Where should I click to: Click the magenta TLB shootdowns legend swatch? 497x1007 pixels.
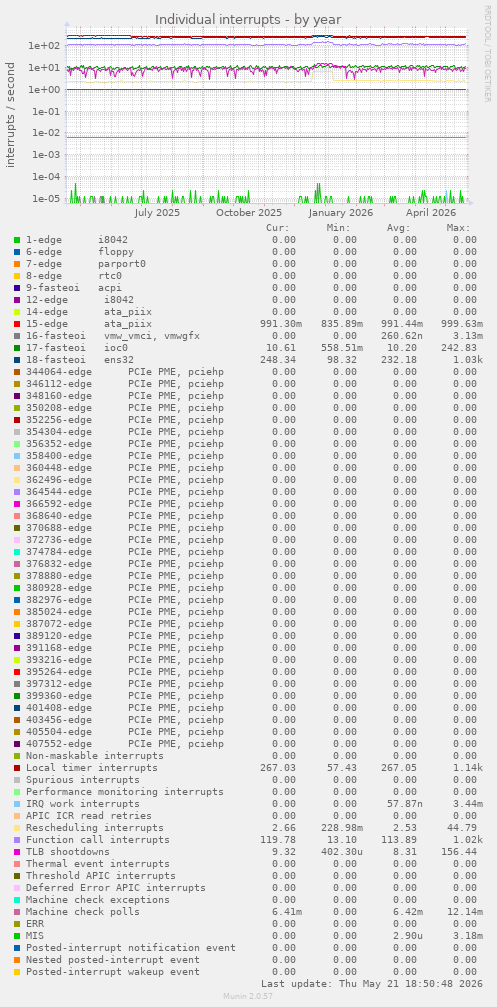17,852
